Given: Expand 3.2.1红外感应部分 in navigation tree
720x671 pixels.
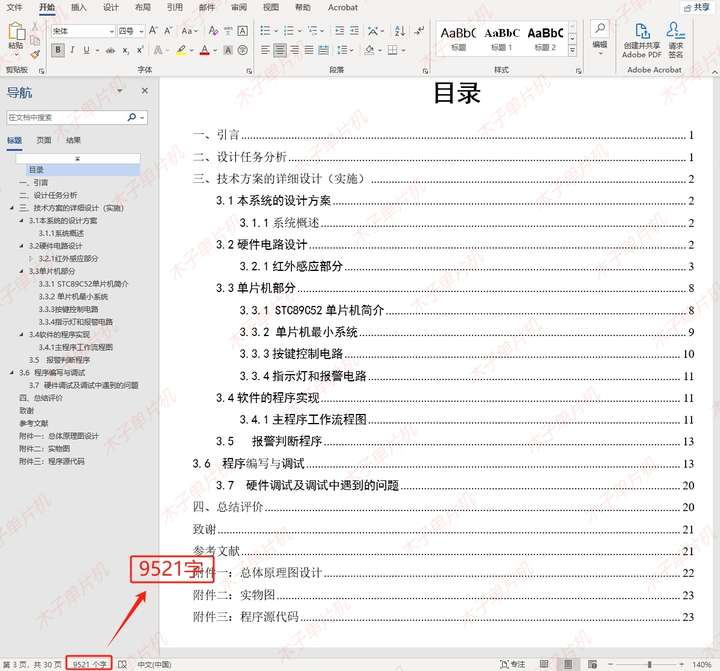Looking at the screenshot, I should [31, 259].
